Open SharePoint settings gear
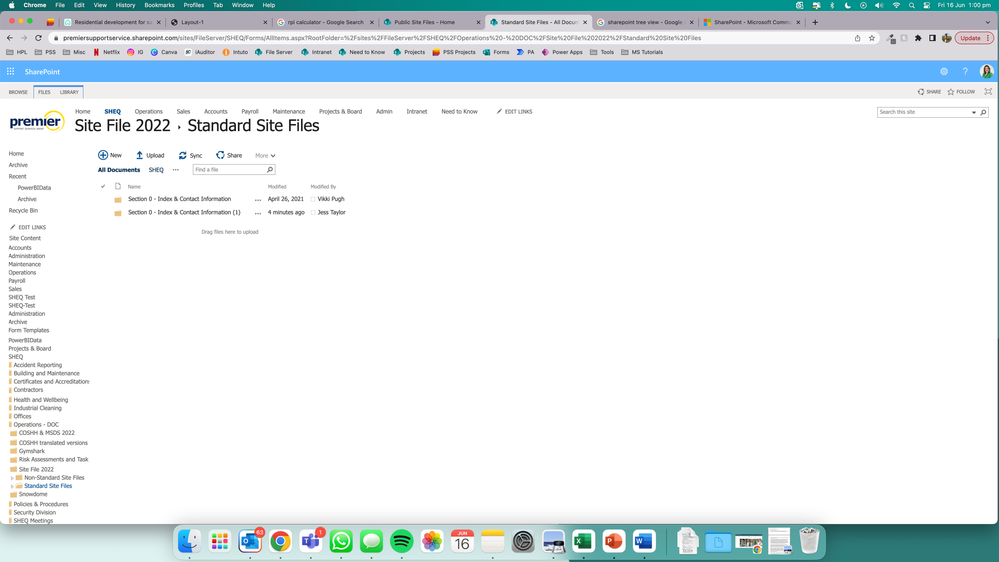The width and height of the screenshot is (999, 562). coord(944,71)
